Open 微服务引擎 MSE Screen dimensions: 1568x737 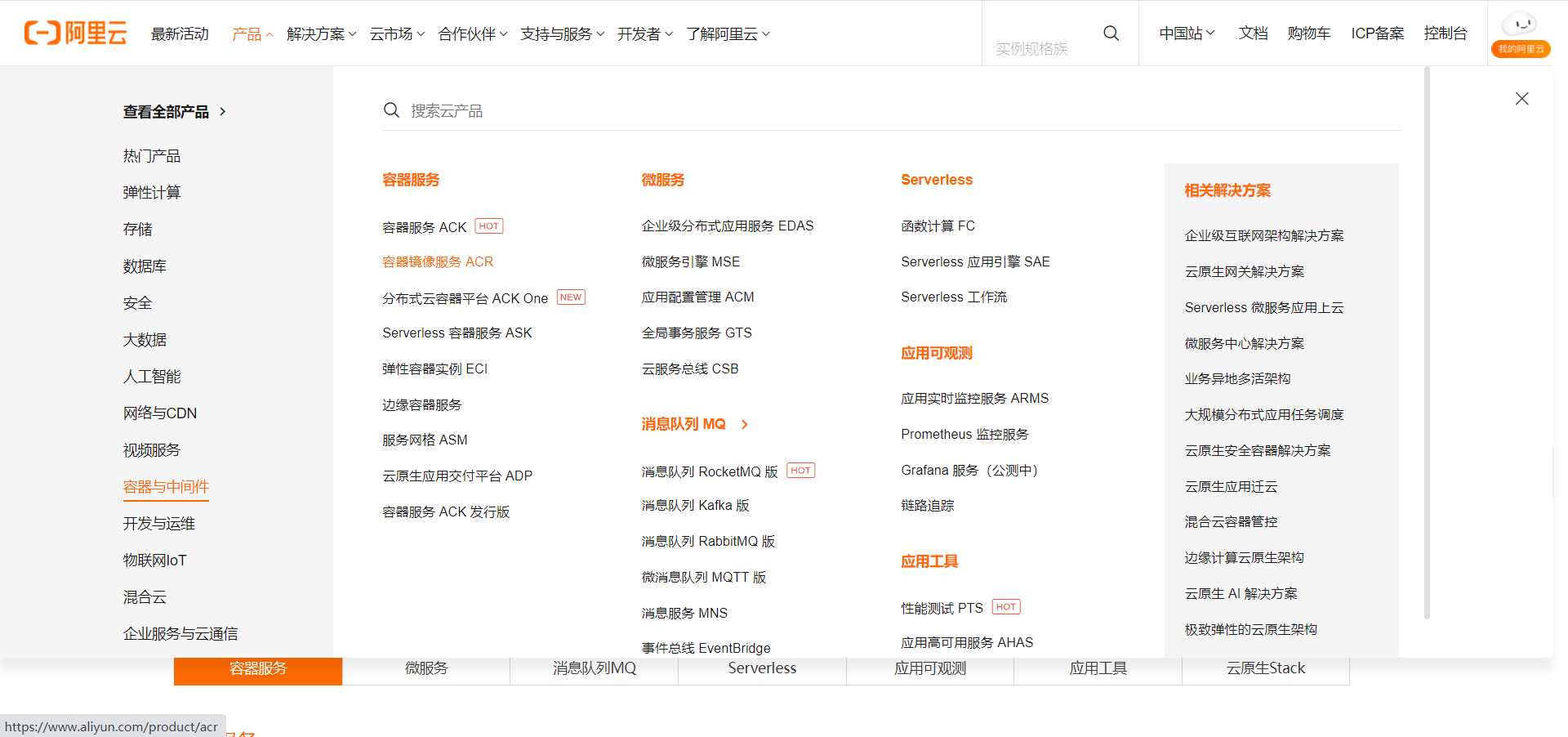691,261
